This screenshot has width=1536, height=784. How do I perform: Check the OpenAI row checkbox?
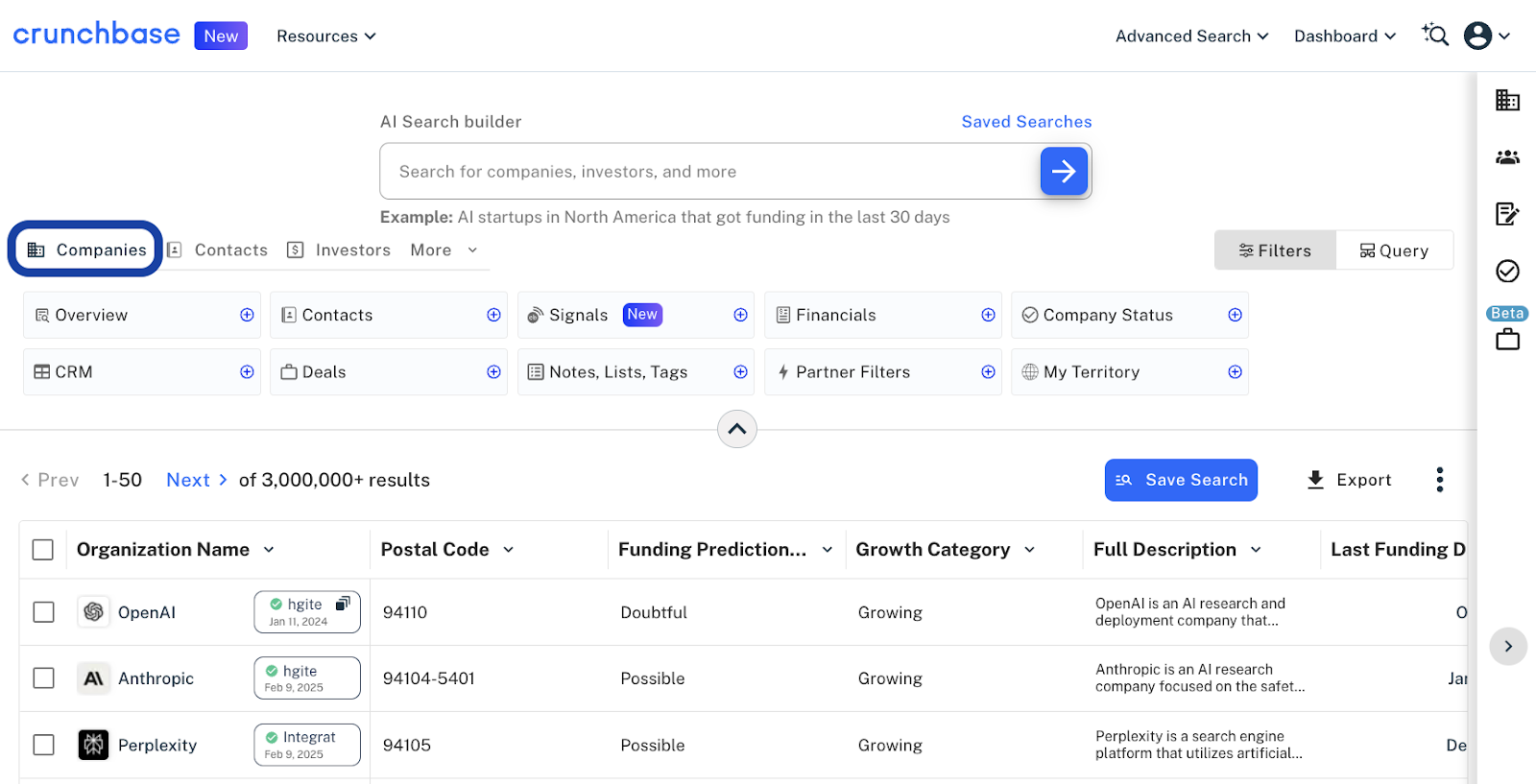pyautogui.click(x=43, y=612)
